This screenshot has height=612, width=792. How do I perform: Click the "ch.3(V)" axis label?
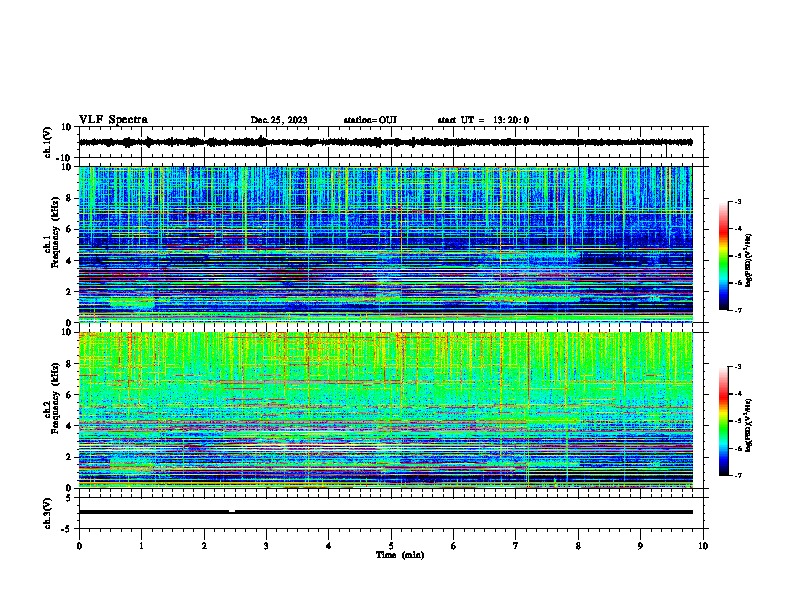[48, 513]
